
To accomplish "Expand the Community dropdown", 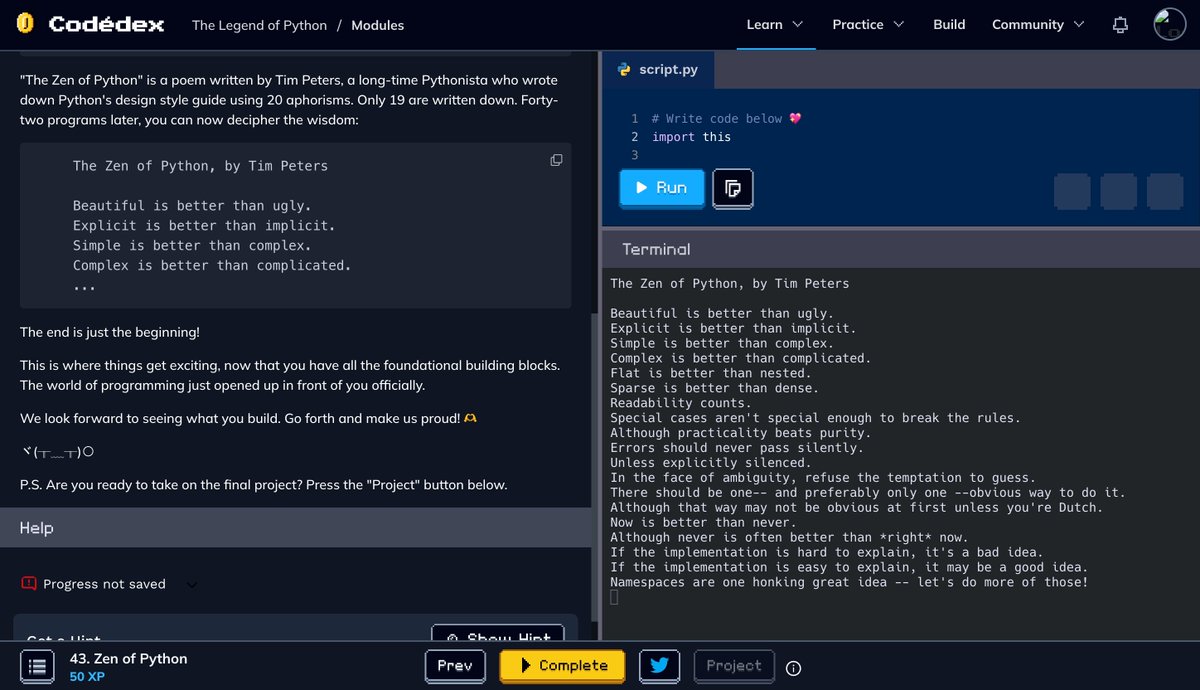I will coord(1037,24).
